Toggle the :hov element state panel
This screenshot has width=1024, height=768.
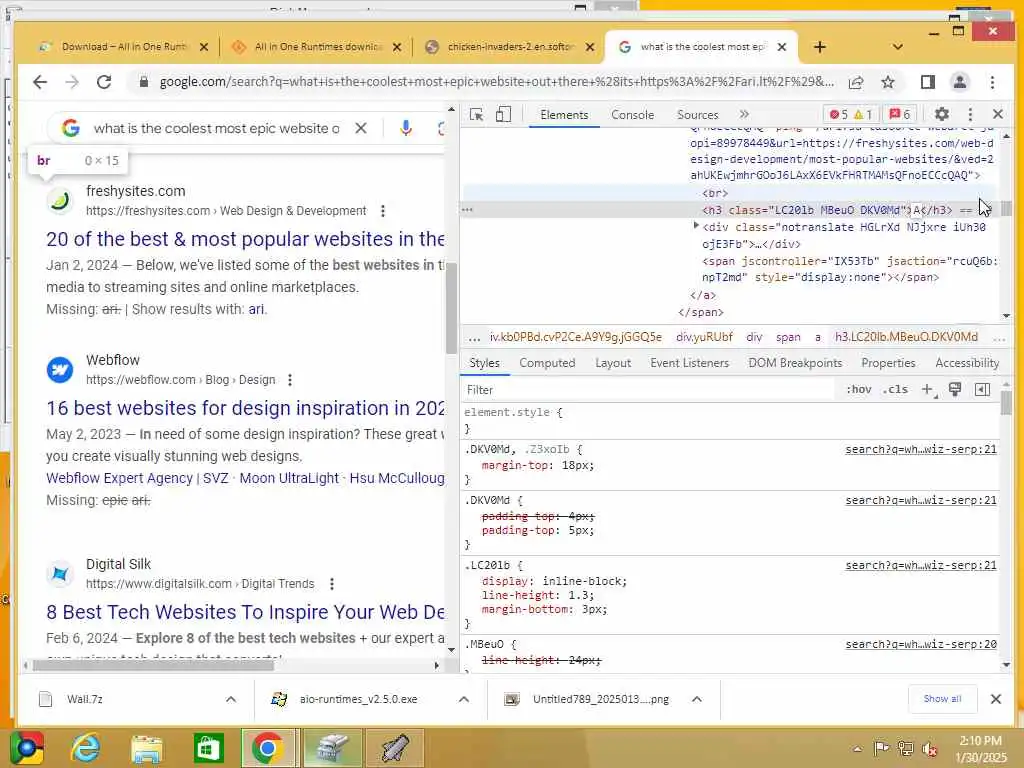point(859,389)
